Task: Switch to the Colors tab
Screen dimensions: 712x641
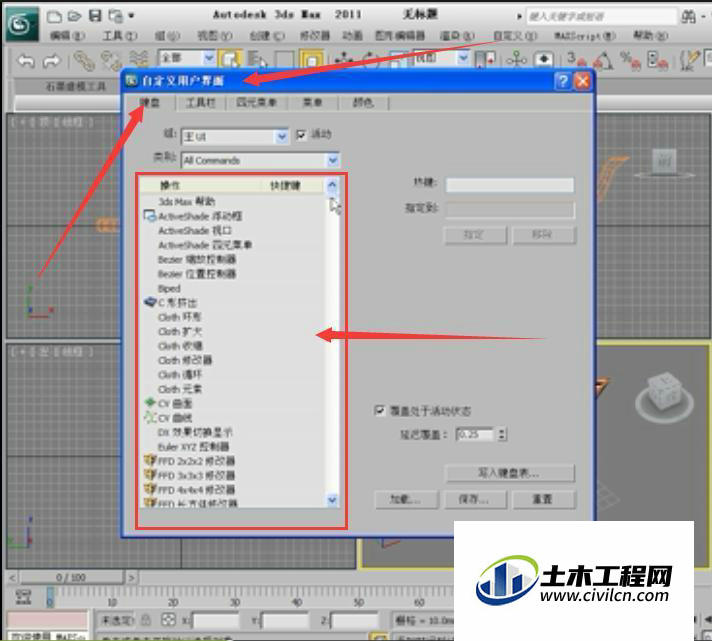Action: click(x=363, y=103)
